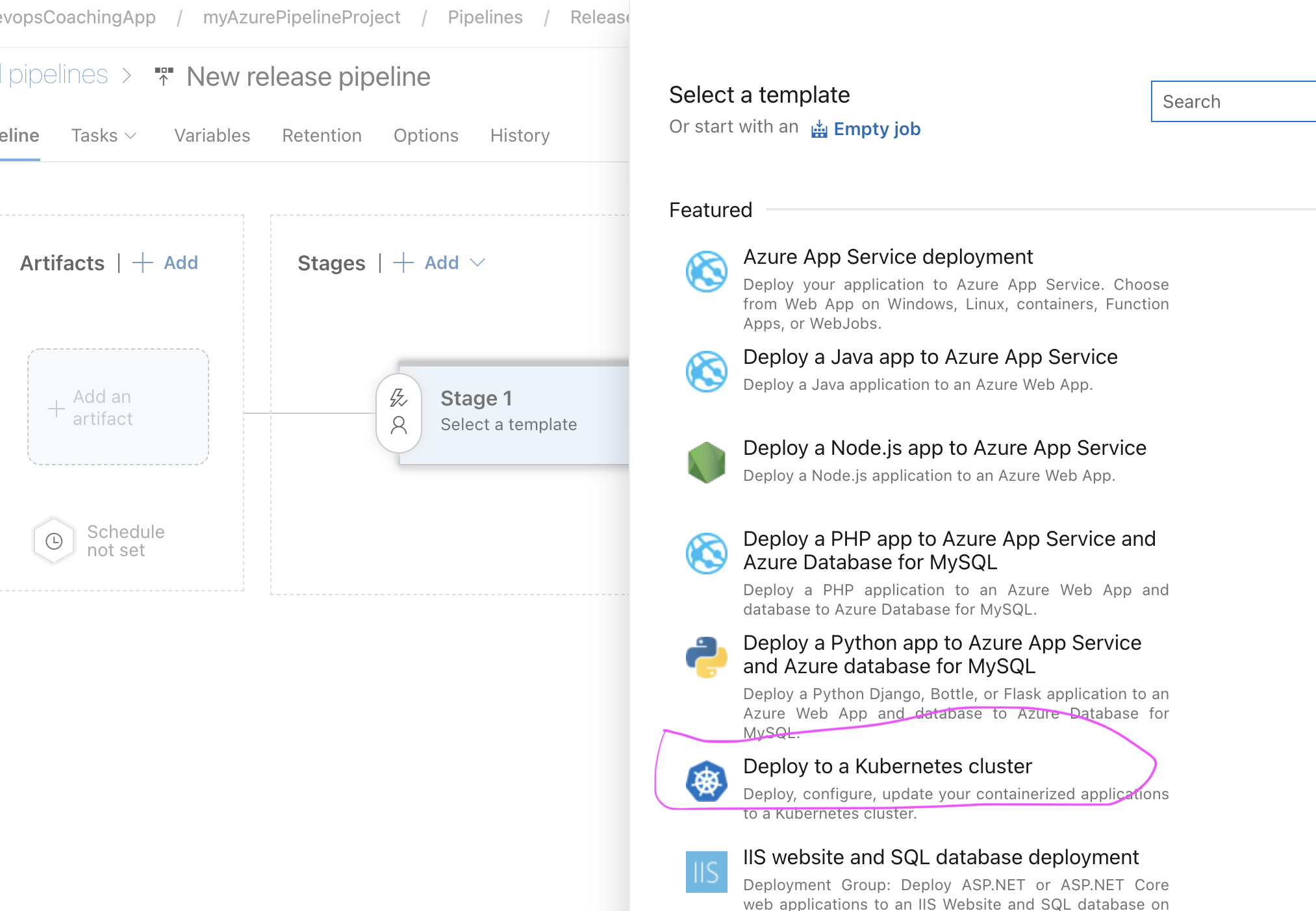Viewport: 1316px width, 911px height.
Task: Click the Kubernetes cluster template icon
Action: 706,780
